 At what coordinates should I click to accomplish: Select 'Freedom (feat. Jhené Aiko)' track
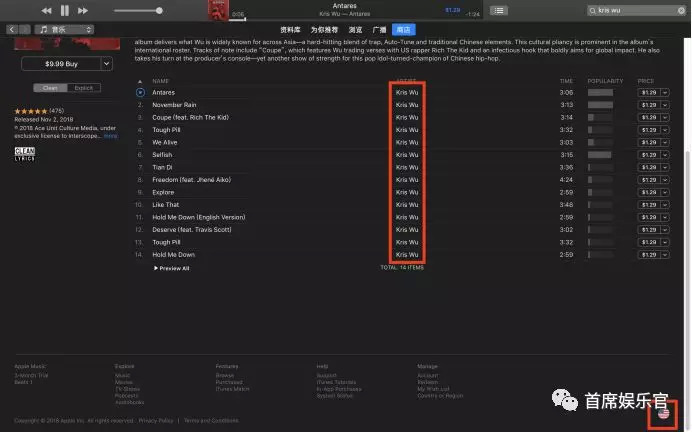(192, 180)
